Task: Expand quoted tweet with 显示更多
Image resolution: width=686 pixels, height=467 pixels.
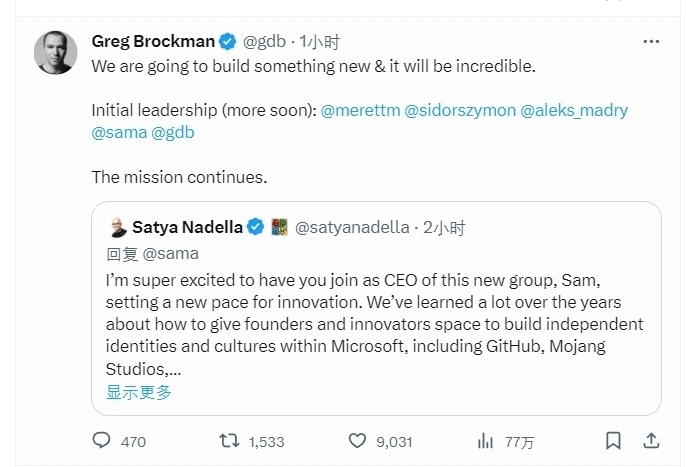Action: pyautogui.click(x=139, y=392)
